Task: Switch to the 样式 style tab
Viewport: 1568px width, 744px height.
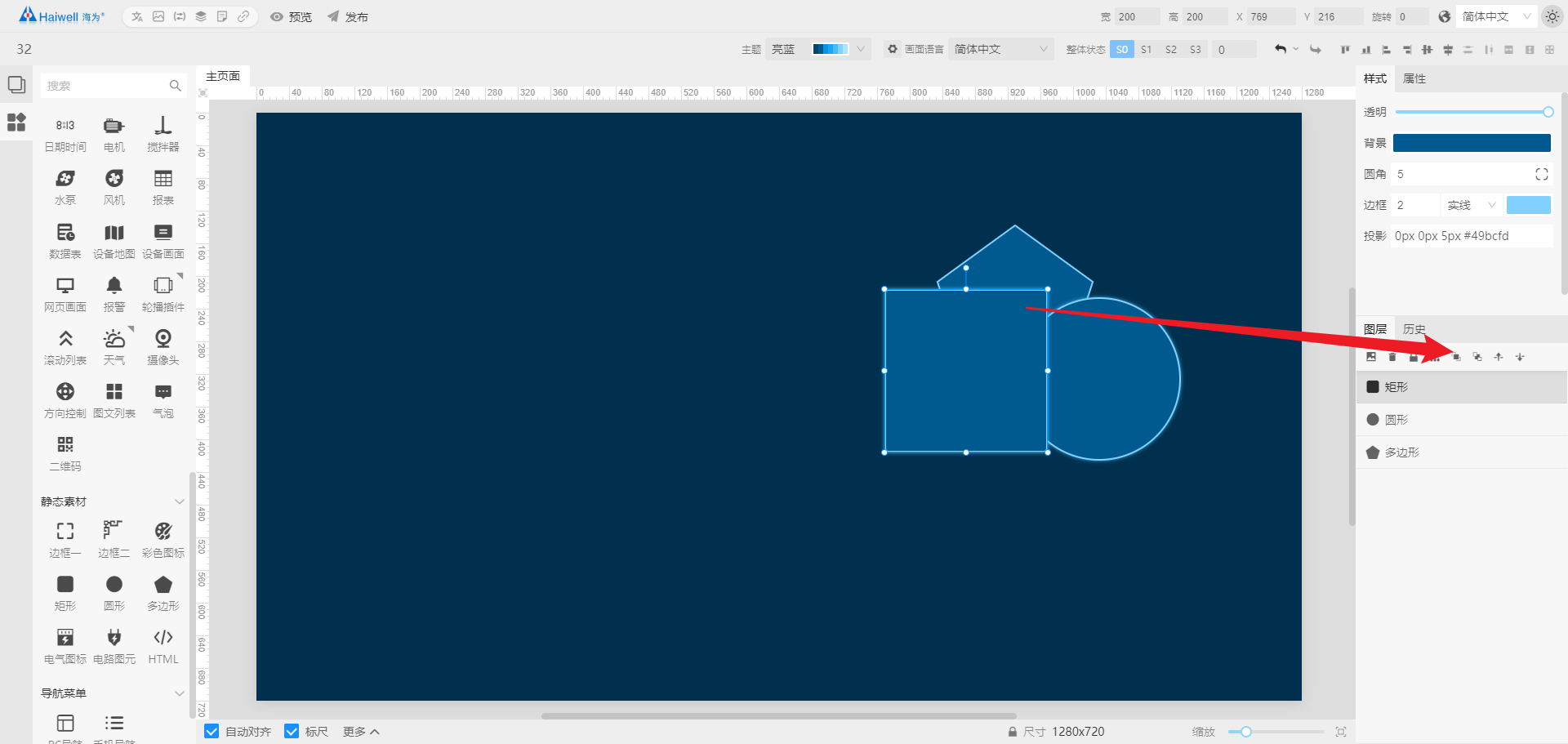Action: click(1375, 78)
